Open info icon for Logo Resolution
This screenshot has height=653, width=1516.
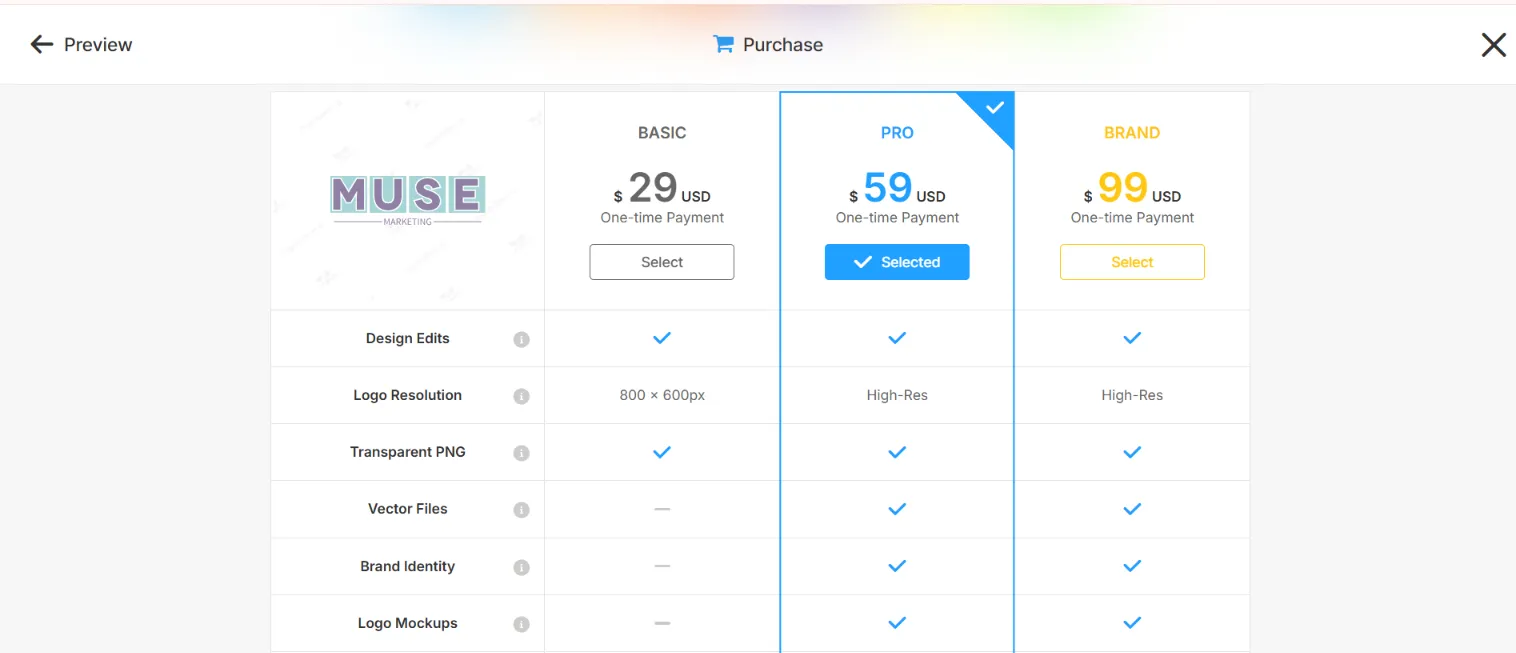point(521,396)
